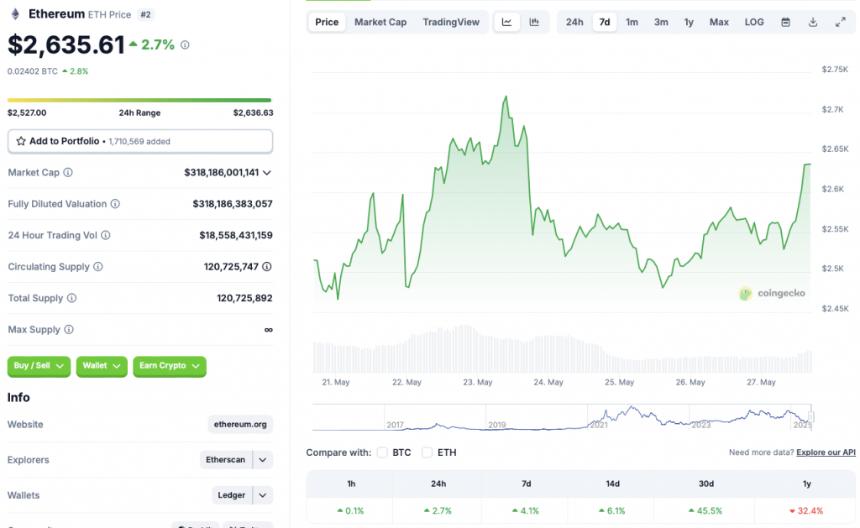Expand the chart to fullscreen
The width and height of the screenshot is (860, 528).
tap(840, 22)
